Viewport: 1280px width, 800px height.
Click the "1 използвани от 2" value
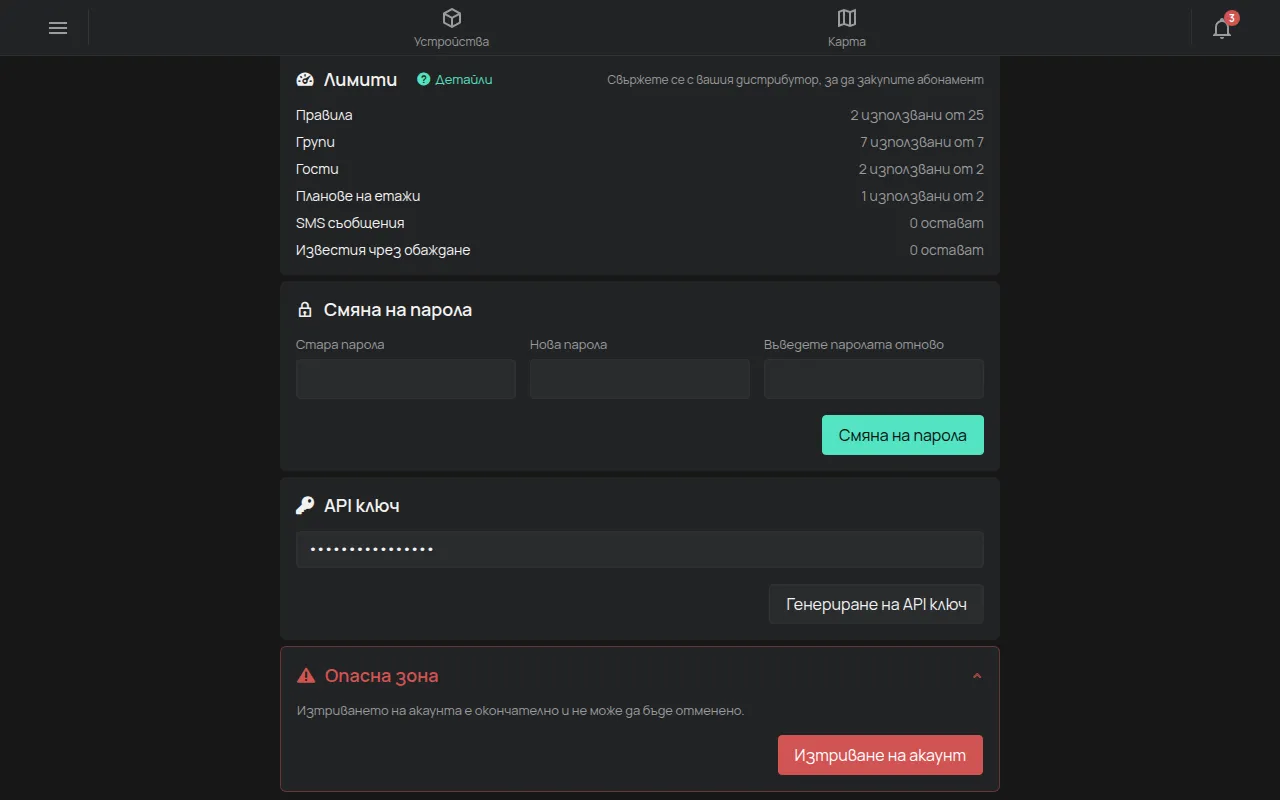click(922, 196)
